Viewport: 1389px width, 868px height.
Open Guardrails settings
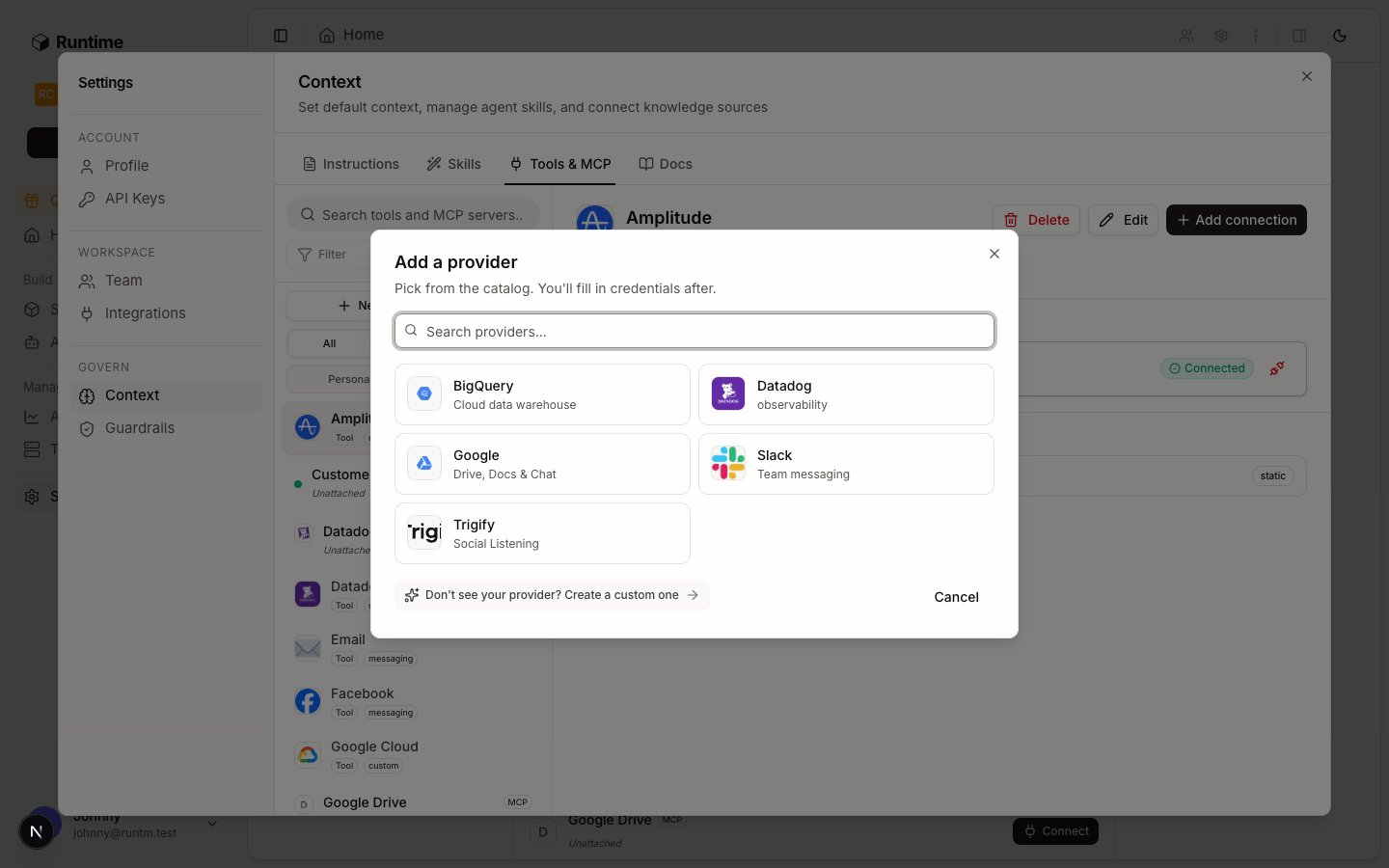pos(166,428)
